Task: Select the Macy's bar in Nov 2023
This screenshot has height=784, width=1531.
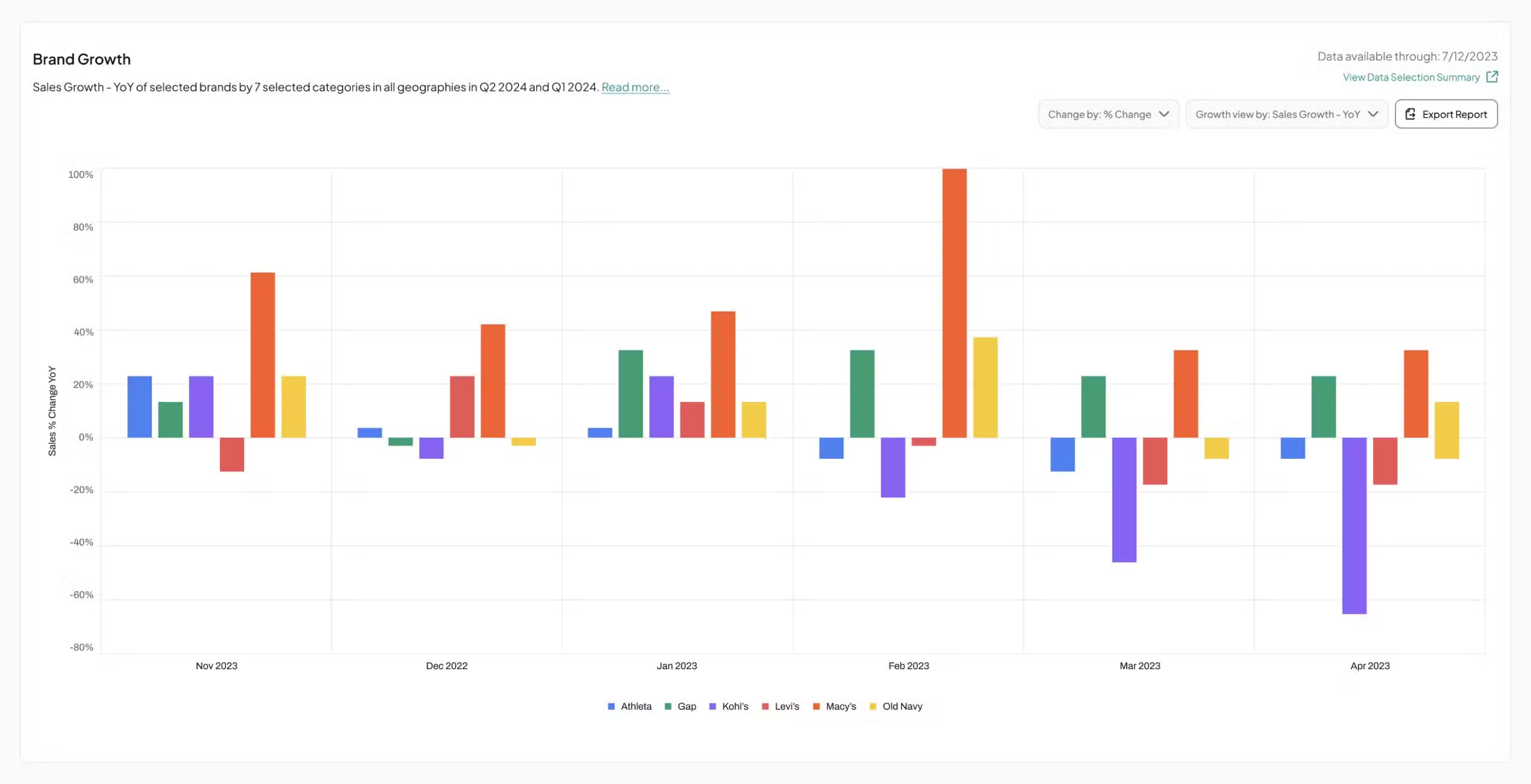Action: 263,355
